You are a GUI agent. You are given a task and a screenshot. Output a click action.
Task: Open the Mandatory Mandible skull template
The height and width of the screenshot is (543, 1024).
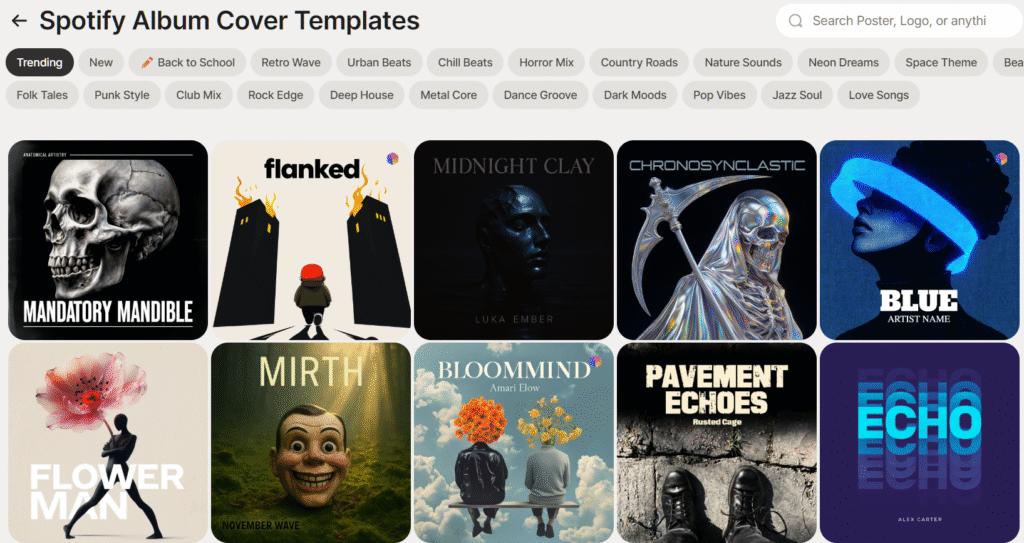click(108, 240)
